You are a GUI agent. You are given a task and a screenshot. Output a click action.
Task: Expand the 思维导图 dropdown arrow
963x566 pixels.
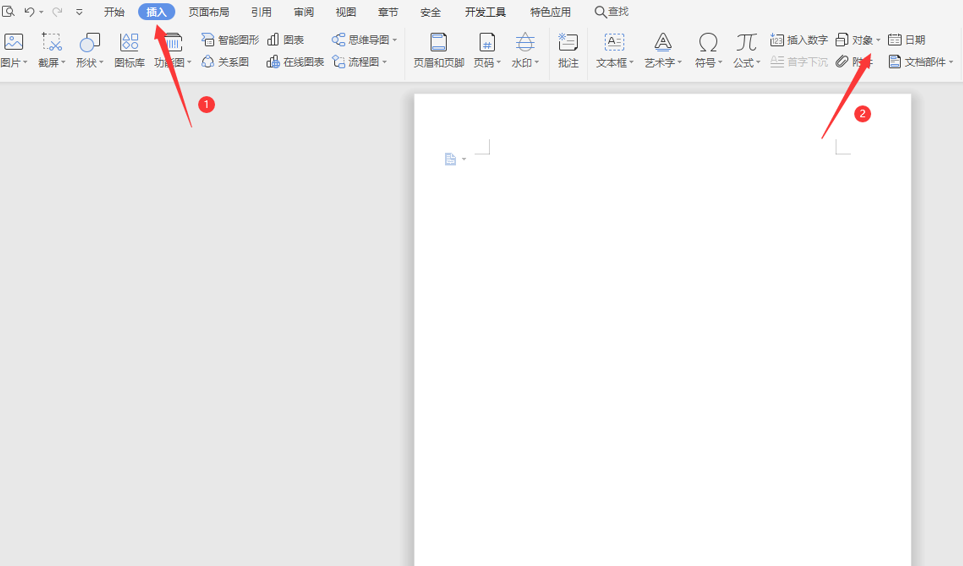395,41
